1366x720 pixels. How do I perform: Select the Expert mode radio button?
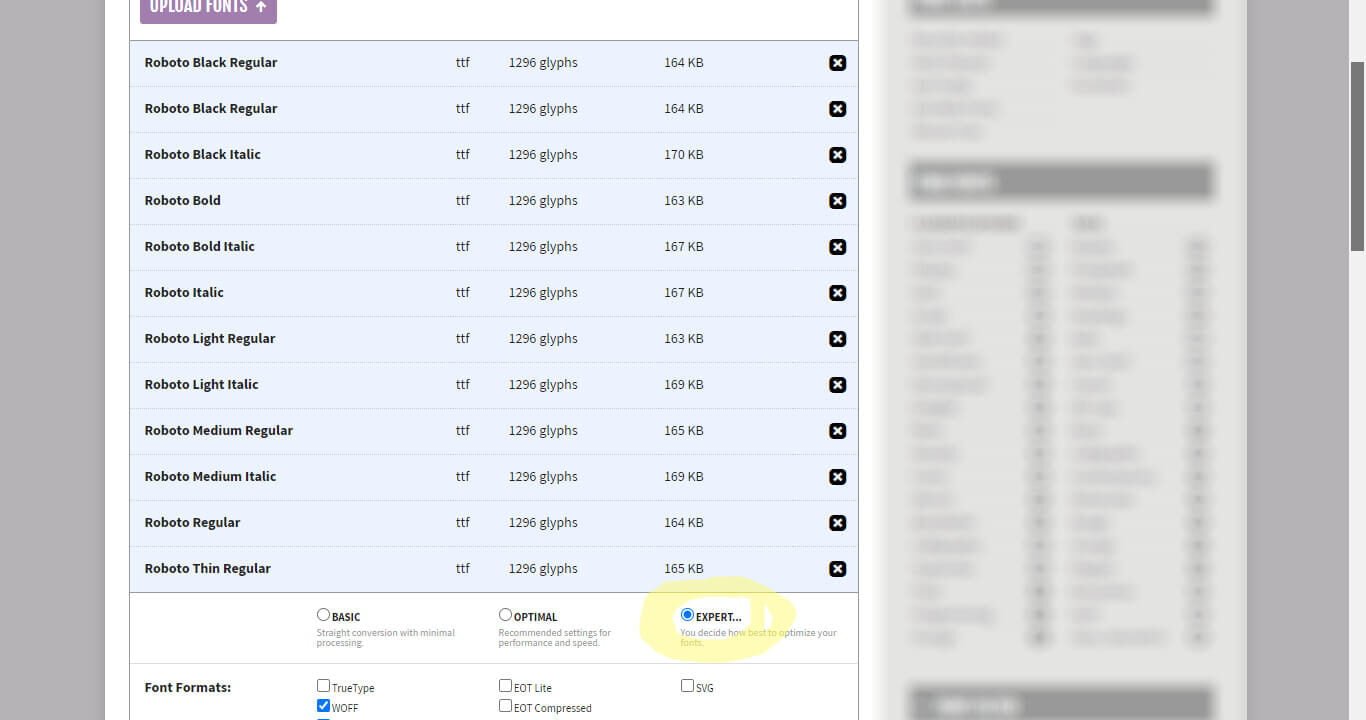click(687, 615)
